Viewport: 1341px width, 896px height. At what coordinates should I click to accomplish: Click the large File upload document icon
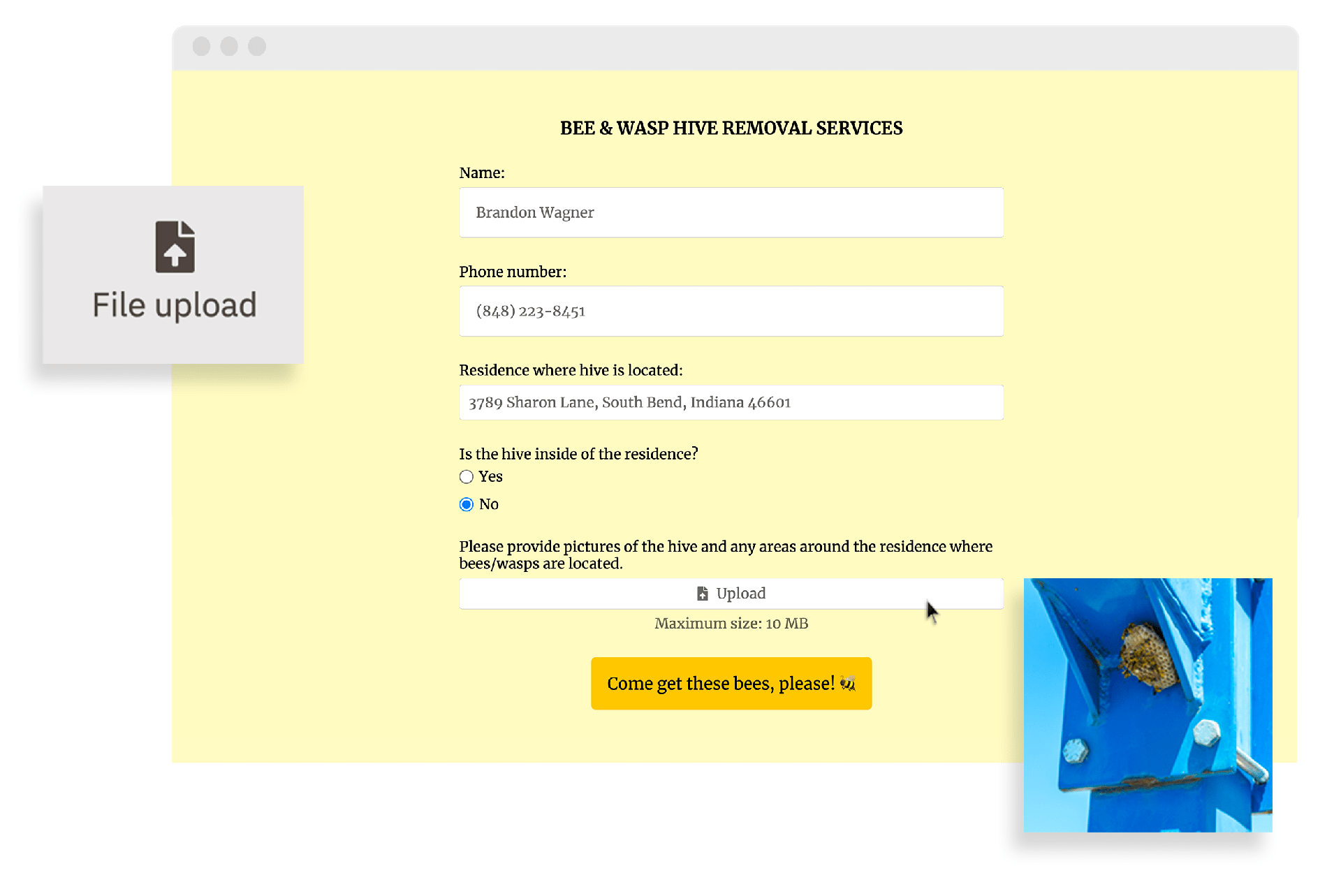pyautogui.click(x=175, y=247)
